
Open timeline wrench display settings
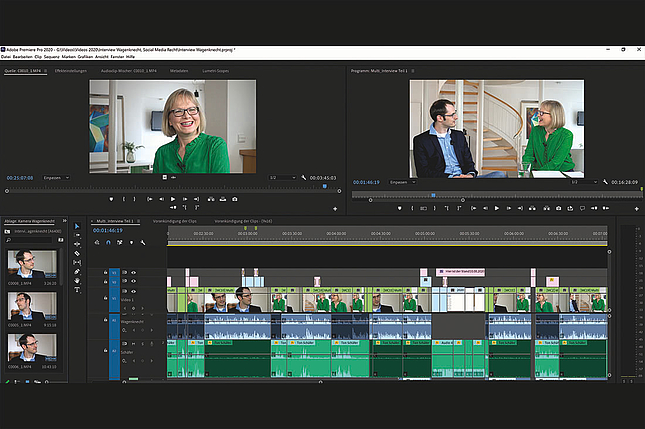click(x=143, y=242)
